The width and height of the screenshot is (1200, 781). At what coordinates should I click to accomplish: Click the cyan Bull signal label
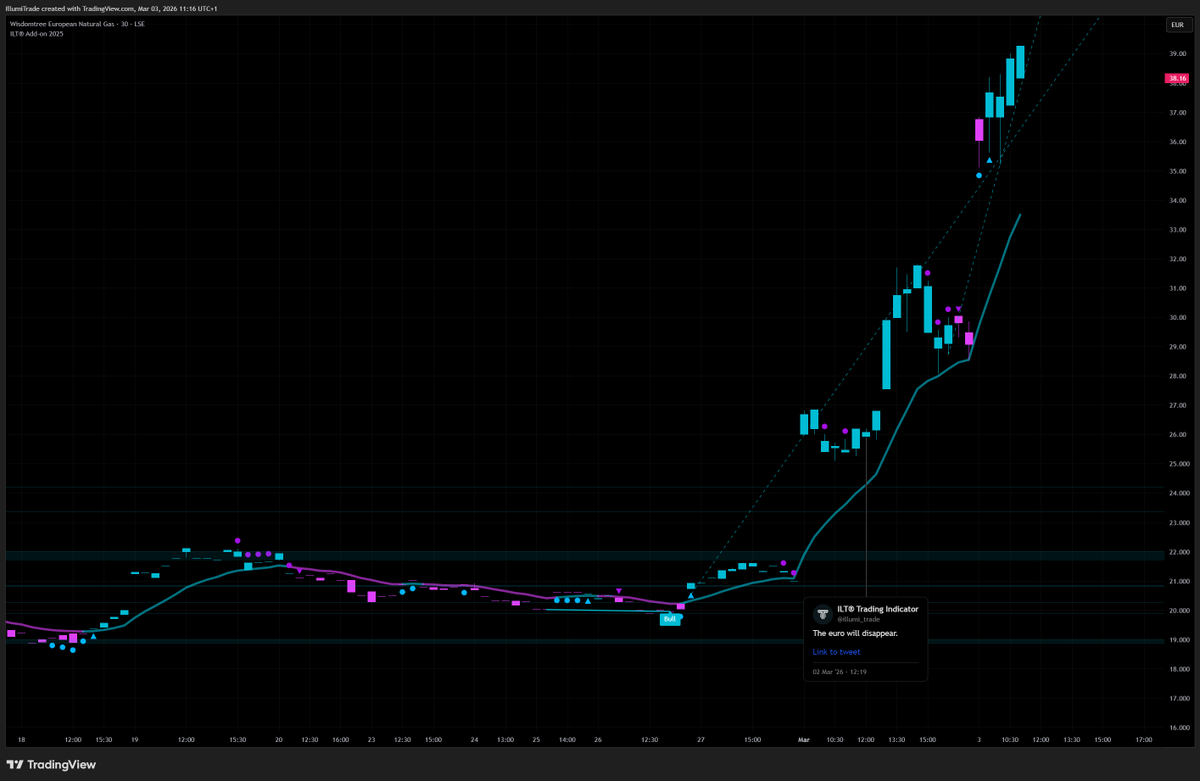[670, 619]
